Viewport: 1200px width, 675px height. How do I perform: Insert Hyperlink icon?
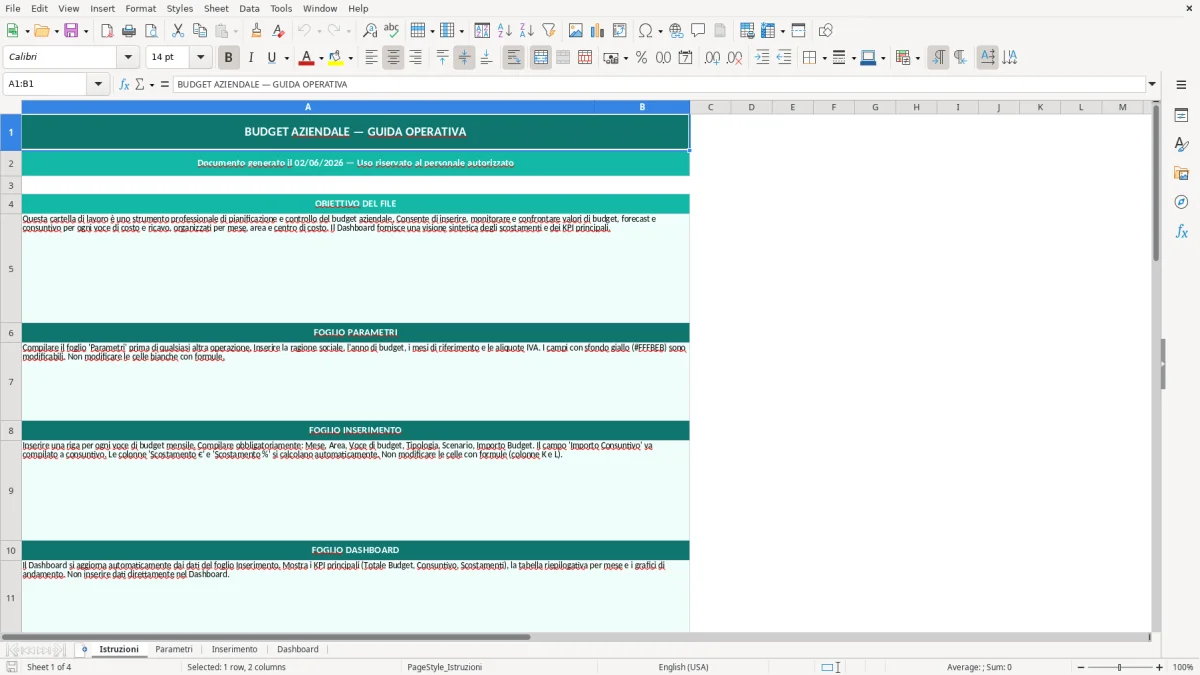[x=676, y=31]
